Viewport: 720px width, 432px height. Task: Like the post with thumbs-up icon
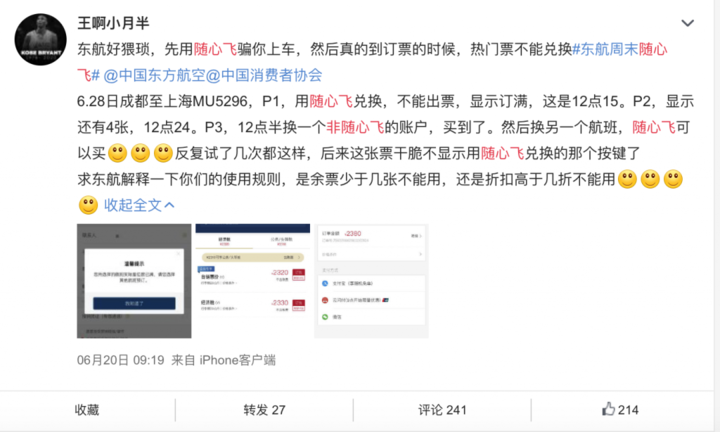click(620, 409)
